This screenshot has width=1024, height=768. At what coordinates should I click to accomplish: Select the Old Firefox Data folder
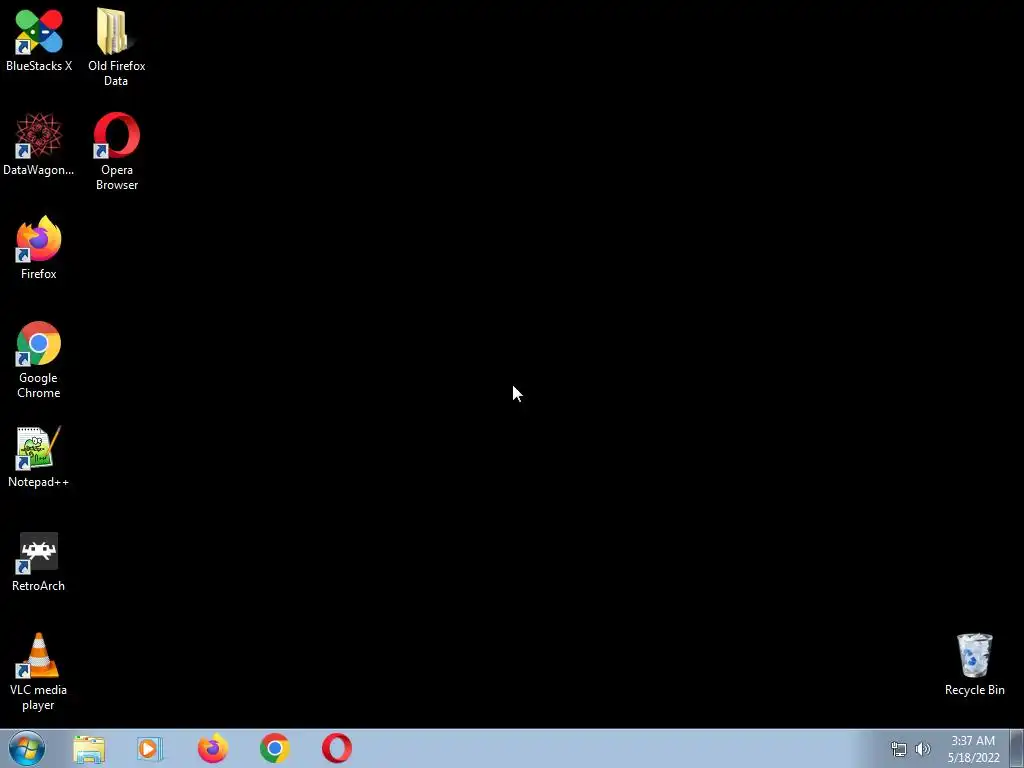pyautogui.click(x=116, y=47)
